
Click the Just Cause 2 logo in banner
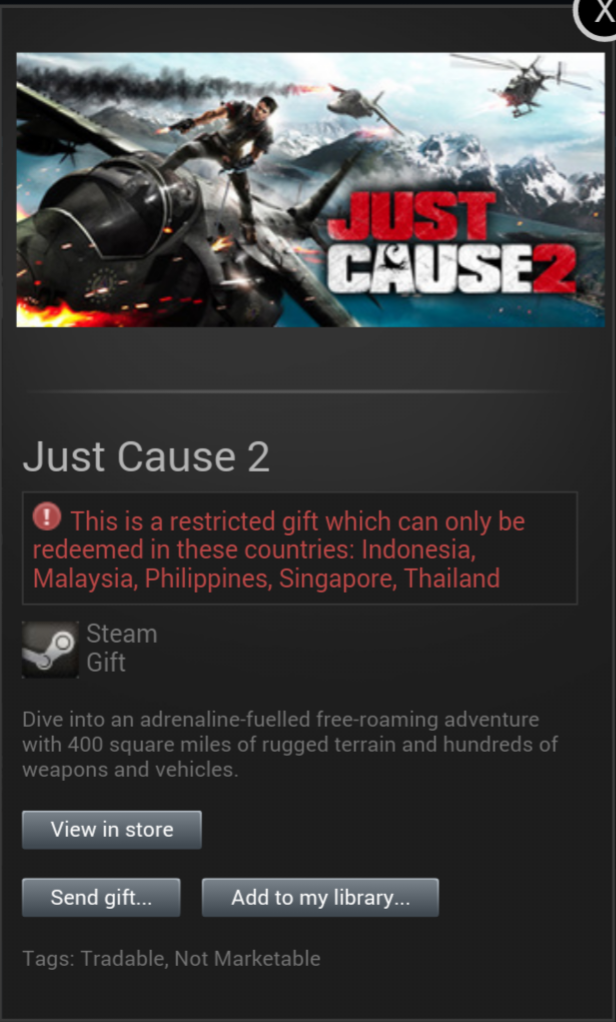(x=451, y=244)
